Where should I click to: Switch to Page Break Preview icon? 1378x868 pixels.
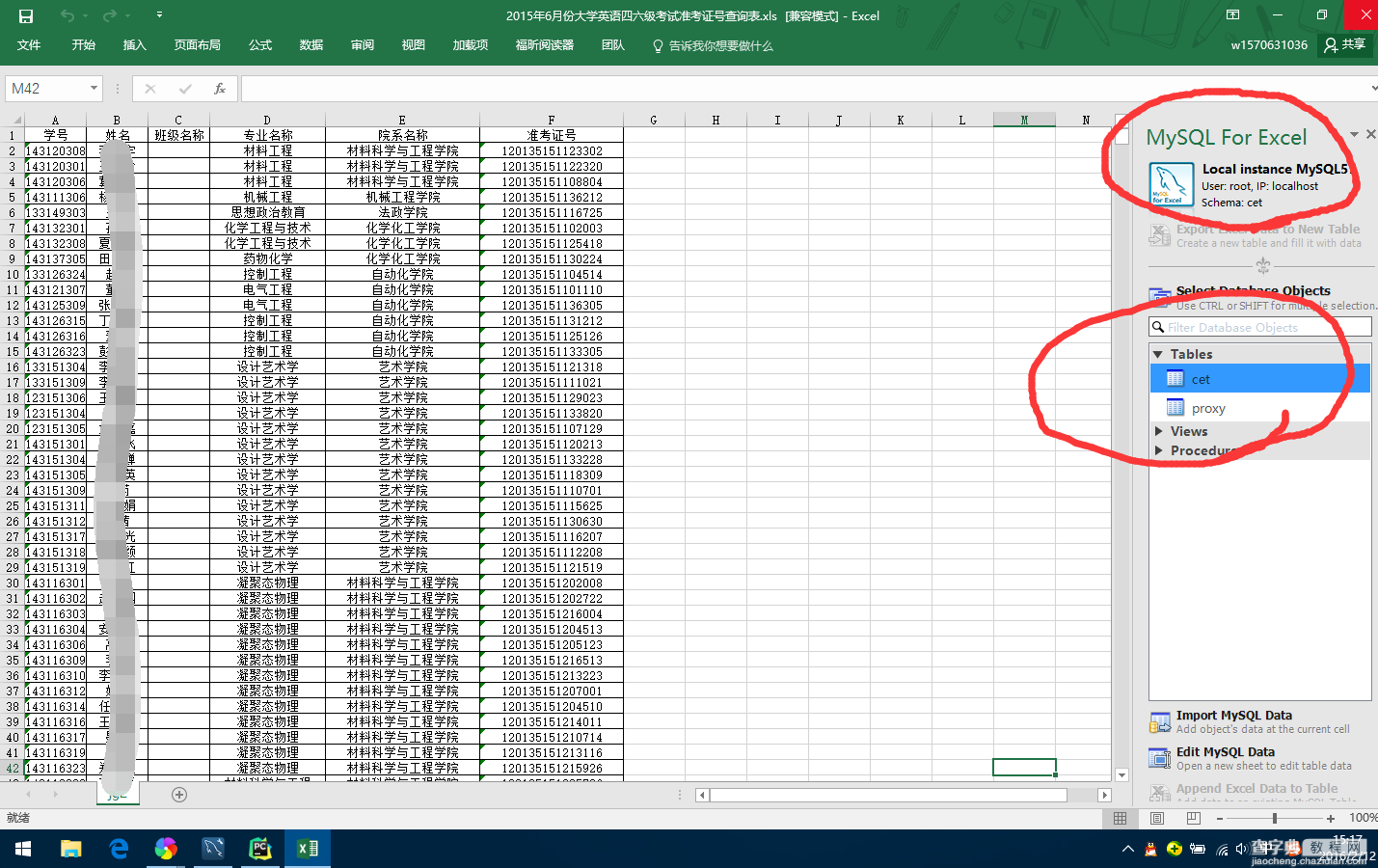point(1194,818)
